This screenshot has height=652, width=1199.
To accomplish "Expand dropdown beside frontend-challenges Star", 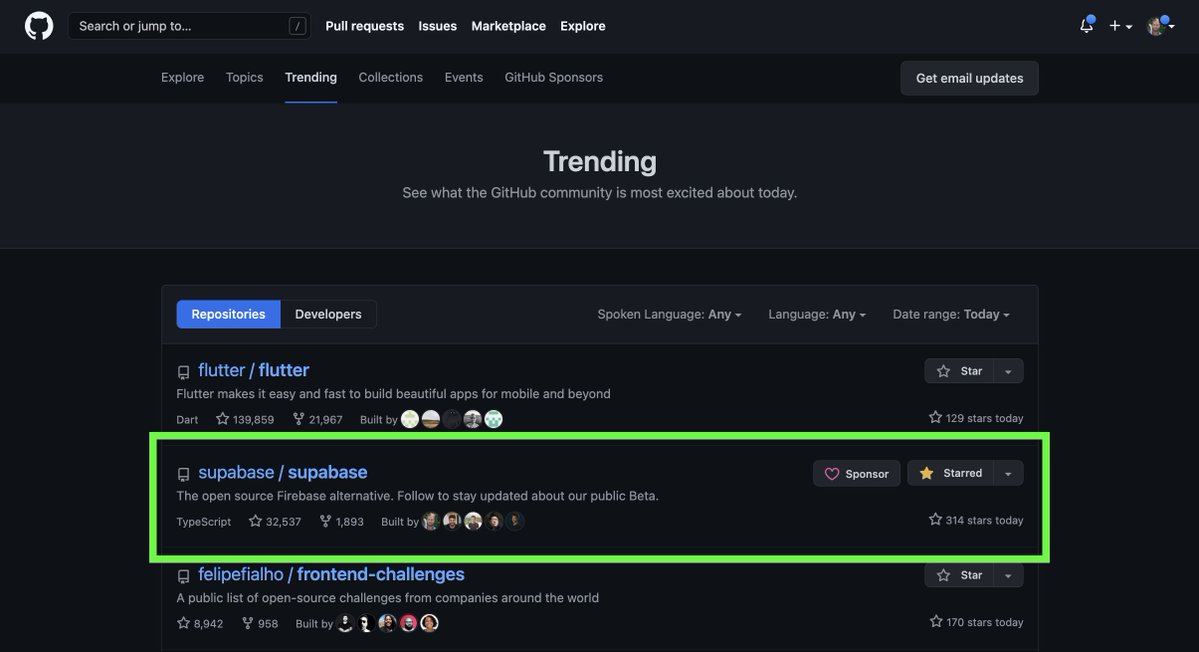I will click(x=1008, y=575).
